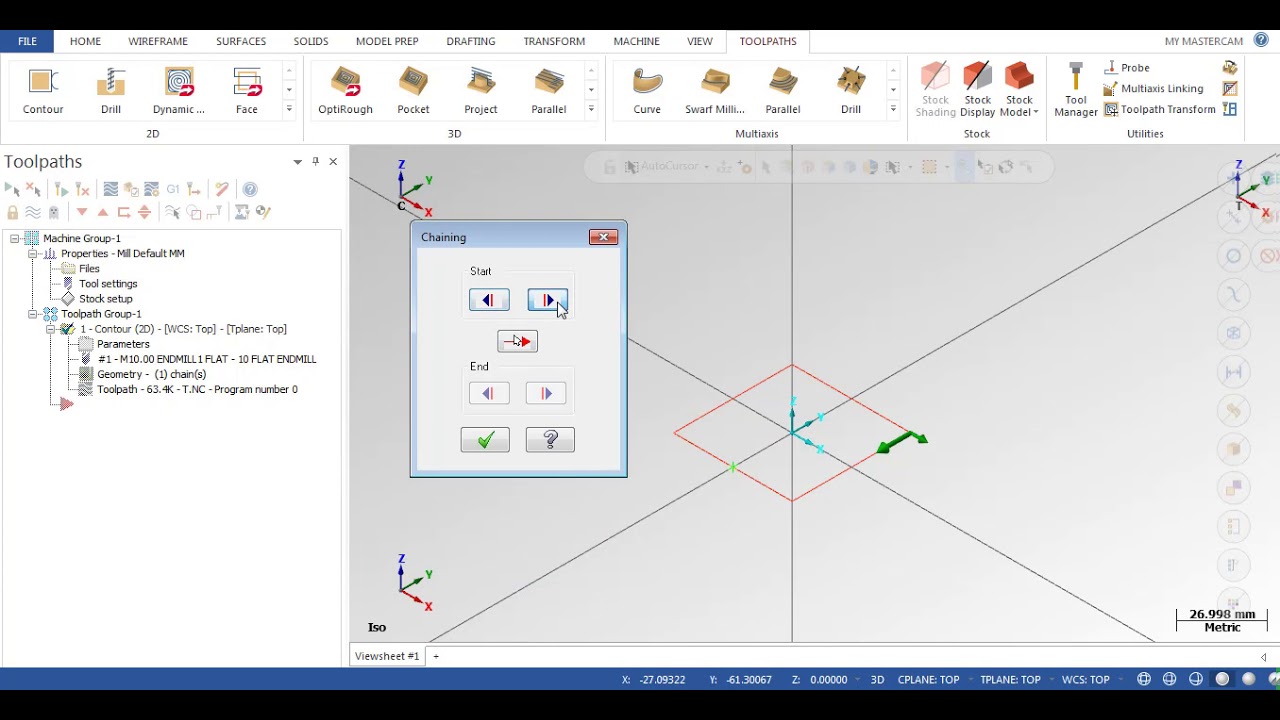Image resolution: width=1280 pixels, height=720 pixels.
Task: Open the SOLIDS ribbon tab
Action: [x=311, y=41]
